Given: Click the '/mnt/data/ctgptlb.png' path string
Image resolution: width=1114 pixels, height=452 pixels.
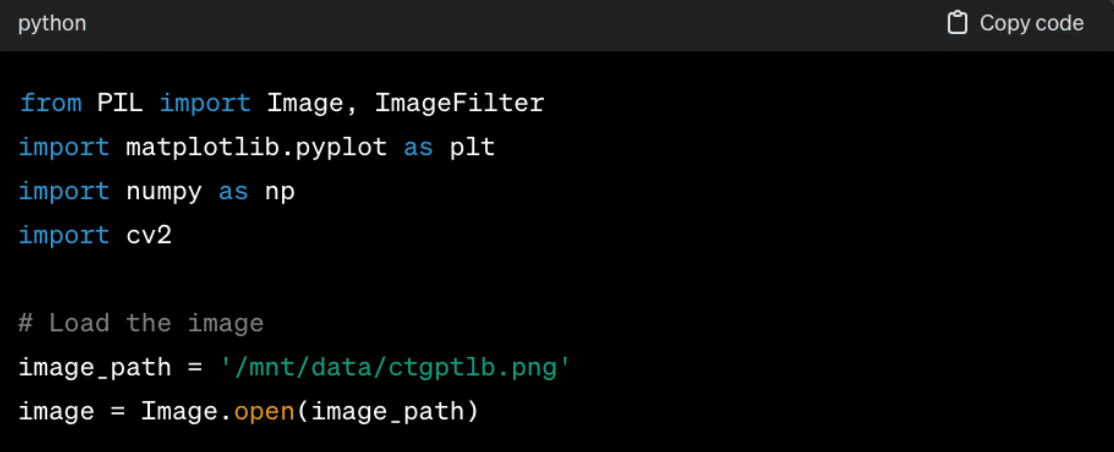Looking at the screenshot, I should click(x=395, y=367).
